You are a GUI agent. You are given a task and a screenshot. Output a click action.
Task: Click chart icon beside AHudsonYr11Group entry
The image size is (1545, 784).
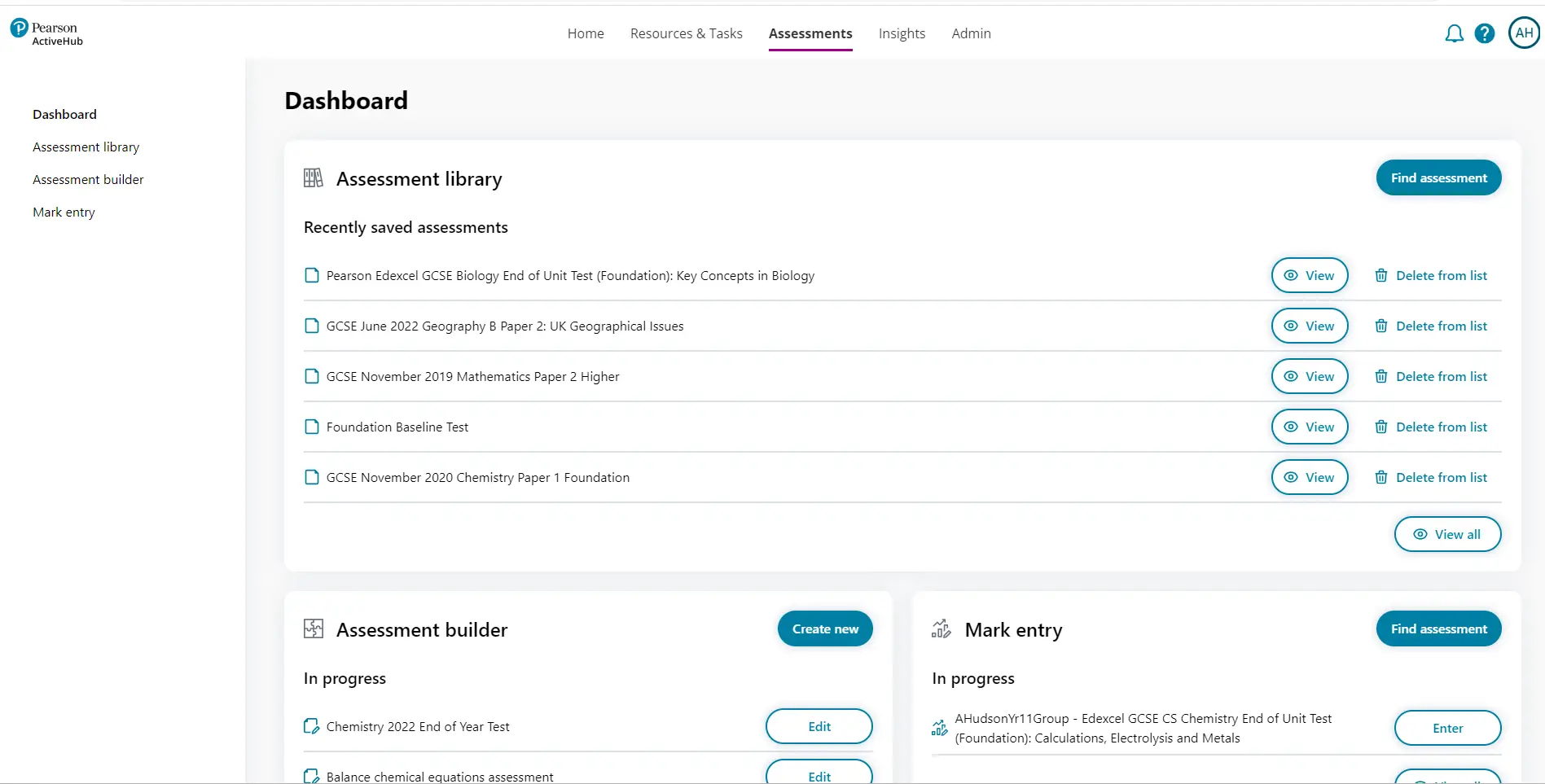(x=940, y=728)
